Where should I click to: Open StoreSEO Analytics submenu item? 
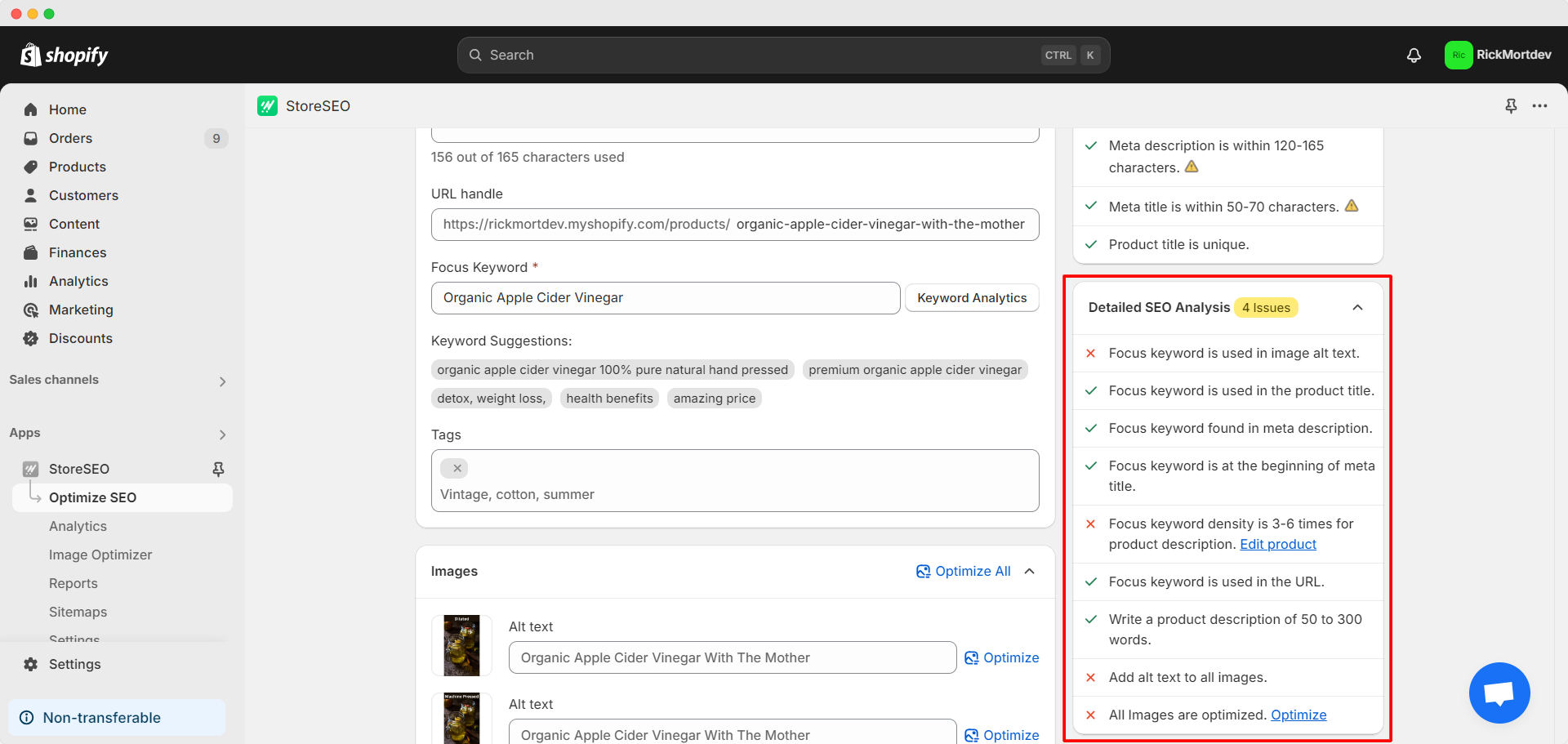tap(78, 526)
